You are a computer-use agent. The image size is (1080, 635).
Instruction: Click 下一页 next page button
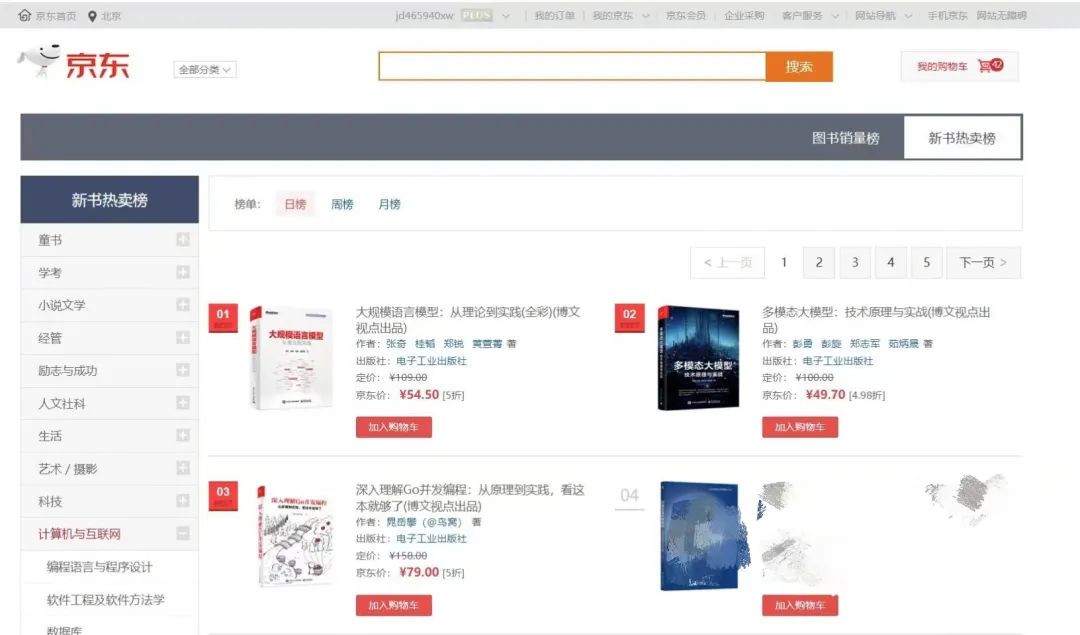[x=984, y=262]
